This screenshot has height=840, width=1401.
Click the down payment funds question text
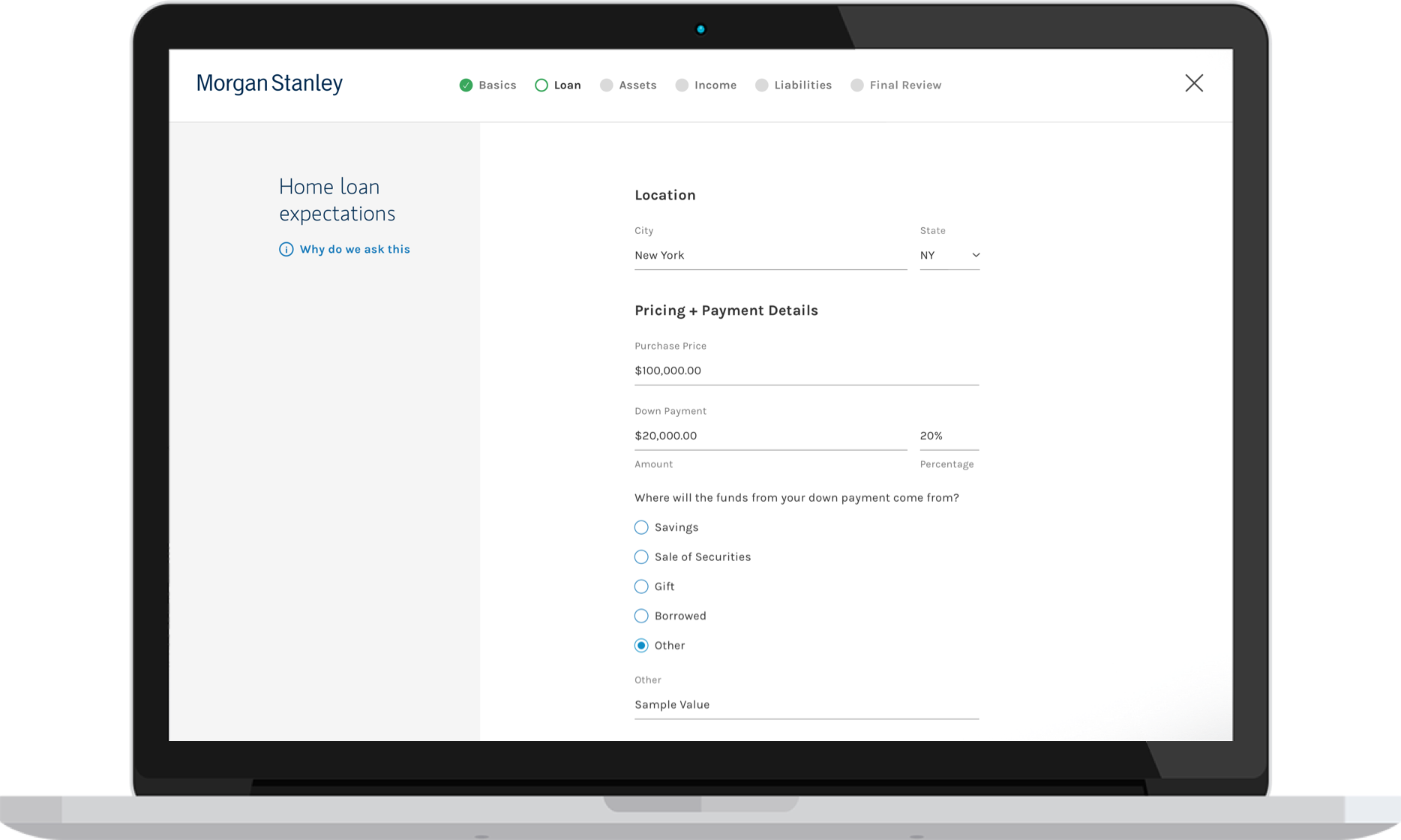pos(796,498)
